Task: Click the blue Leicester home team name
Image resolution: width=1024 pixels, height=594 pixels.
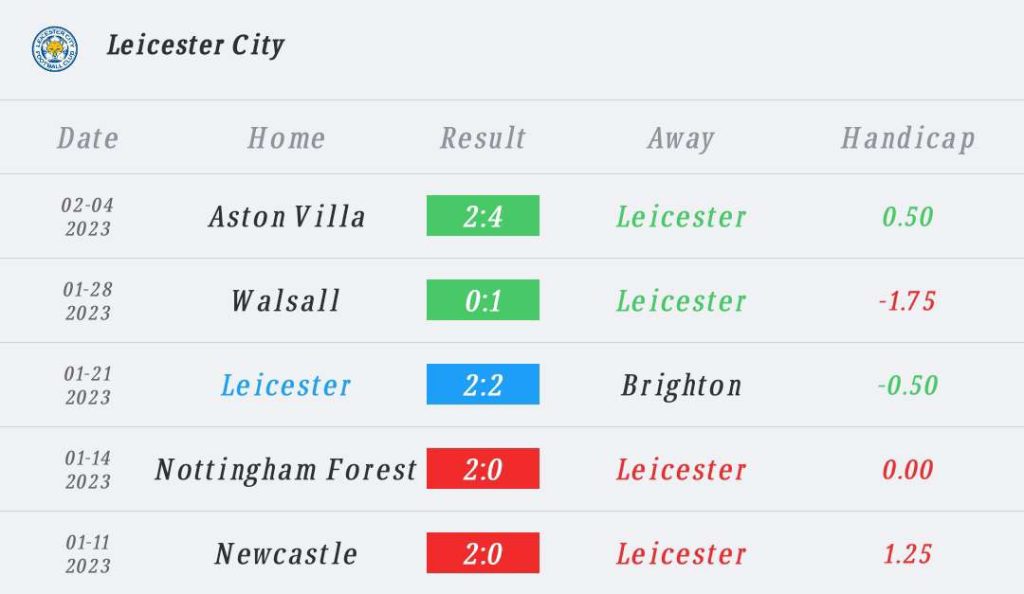Action: tap(286, 385)
